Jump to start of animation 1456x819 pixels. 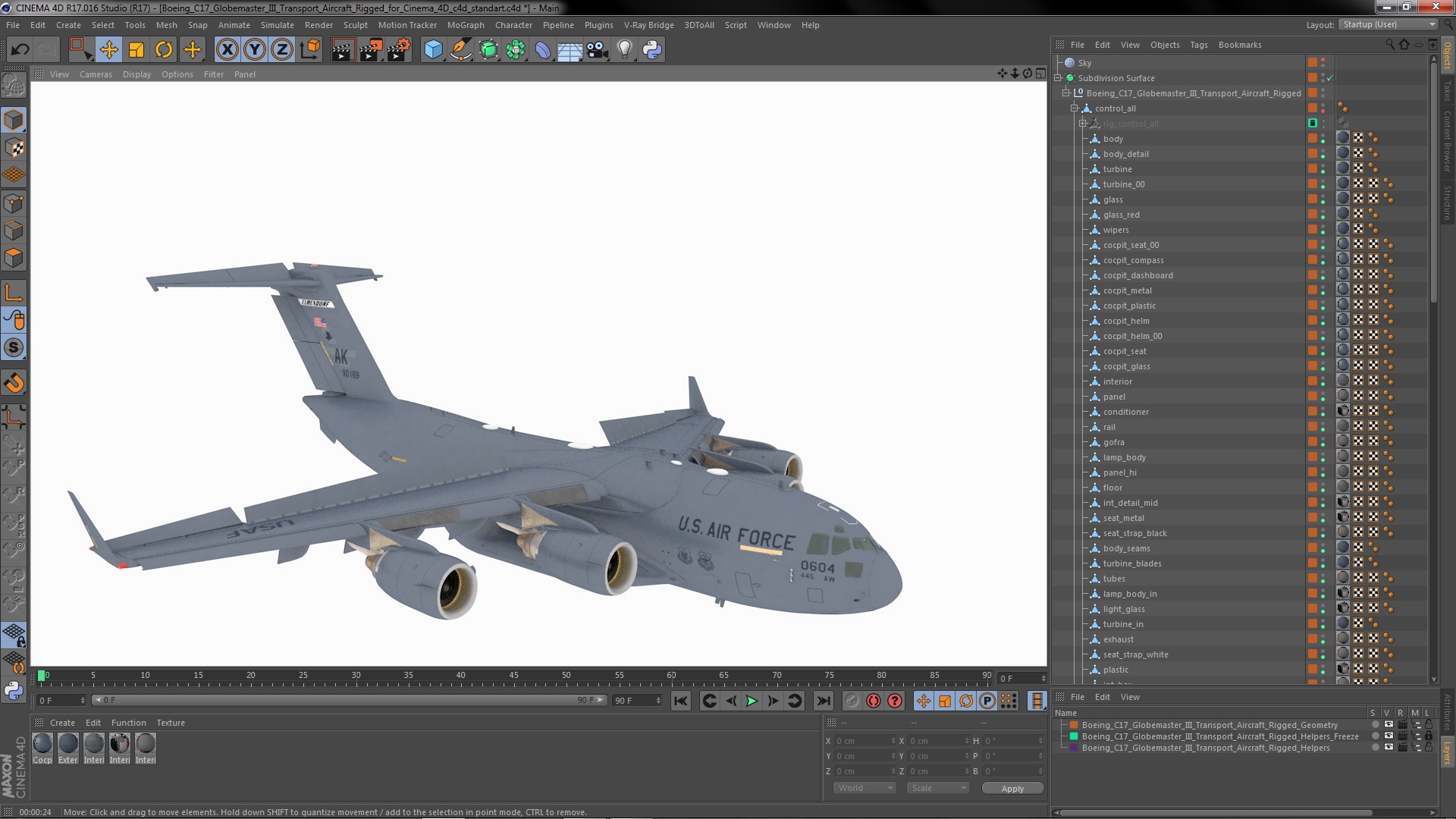click(681, 701)
